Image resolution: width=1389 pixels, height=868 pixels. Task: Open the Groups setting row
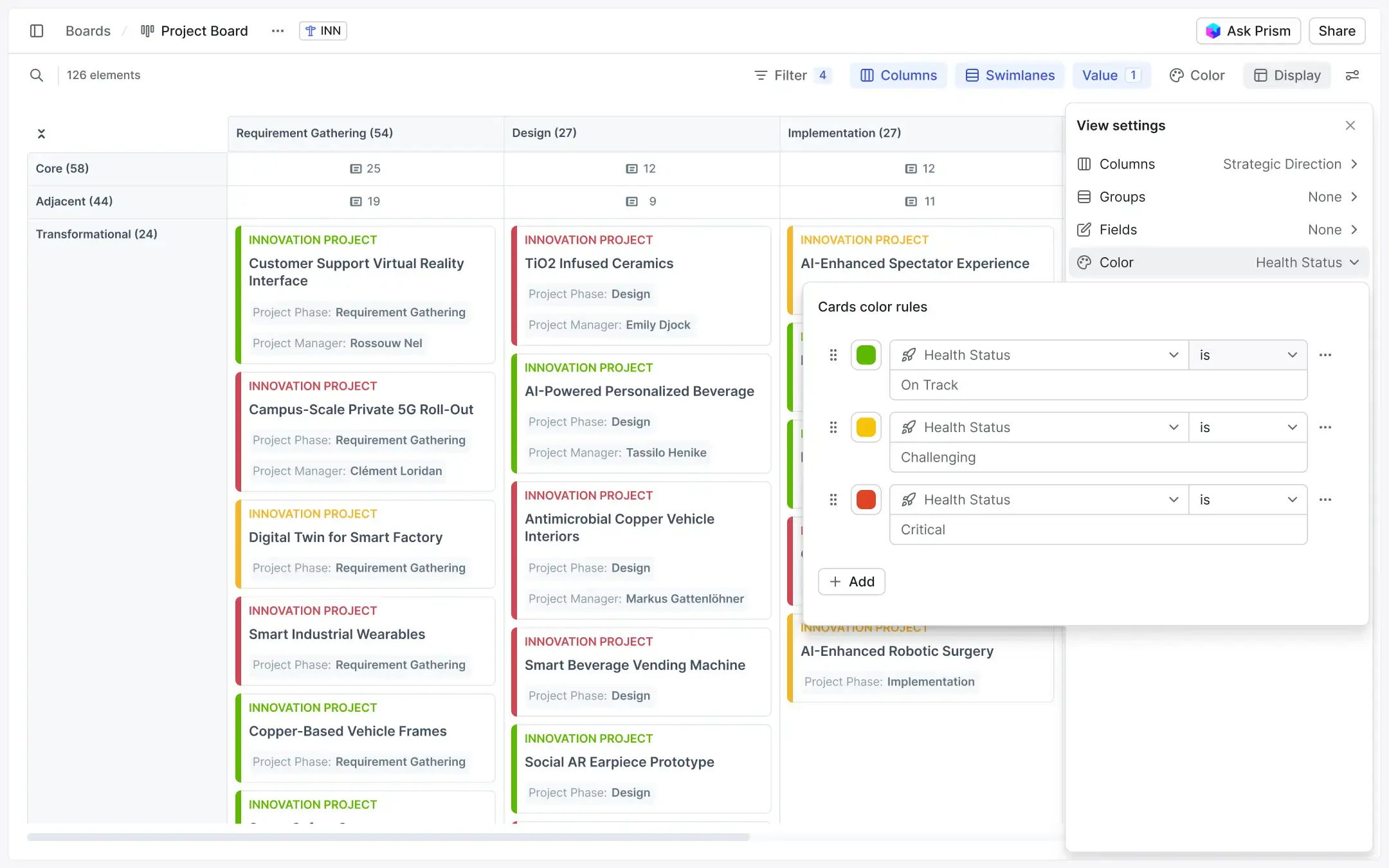[x=1218, y=197]
